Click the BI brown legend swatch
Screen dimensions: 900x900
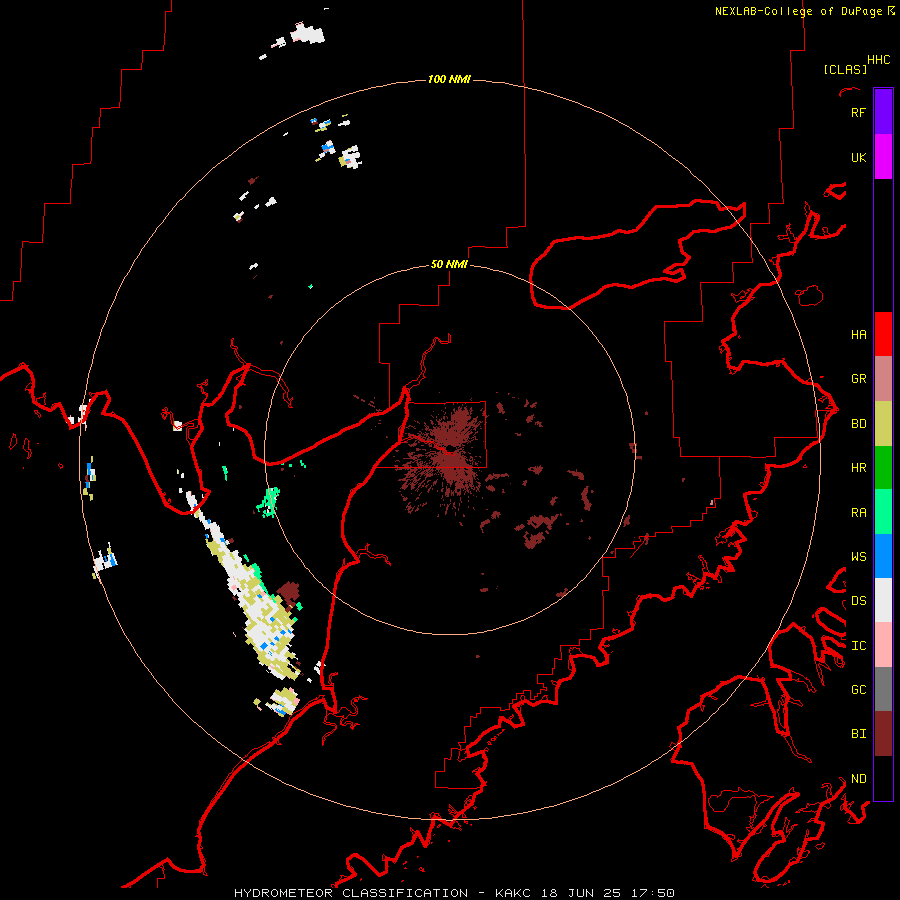pos(883,734)
